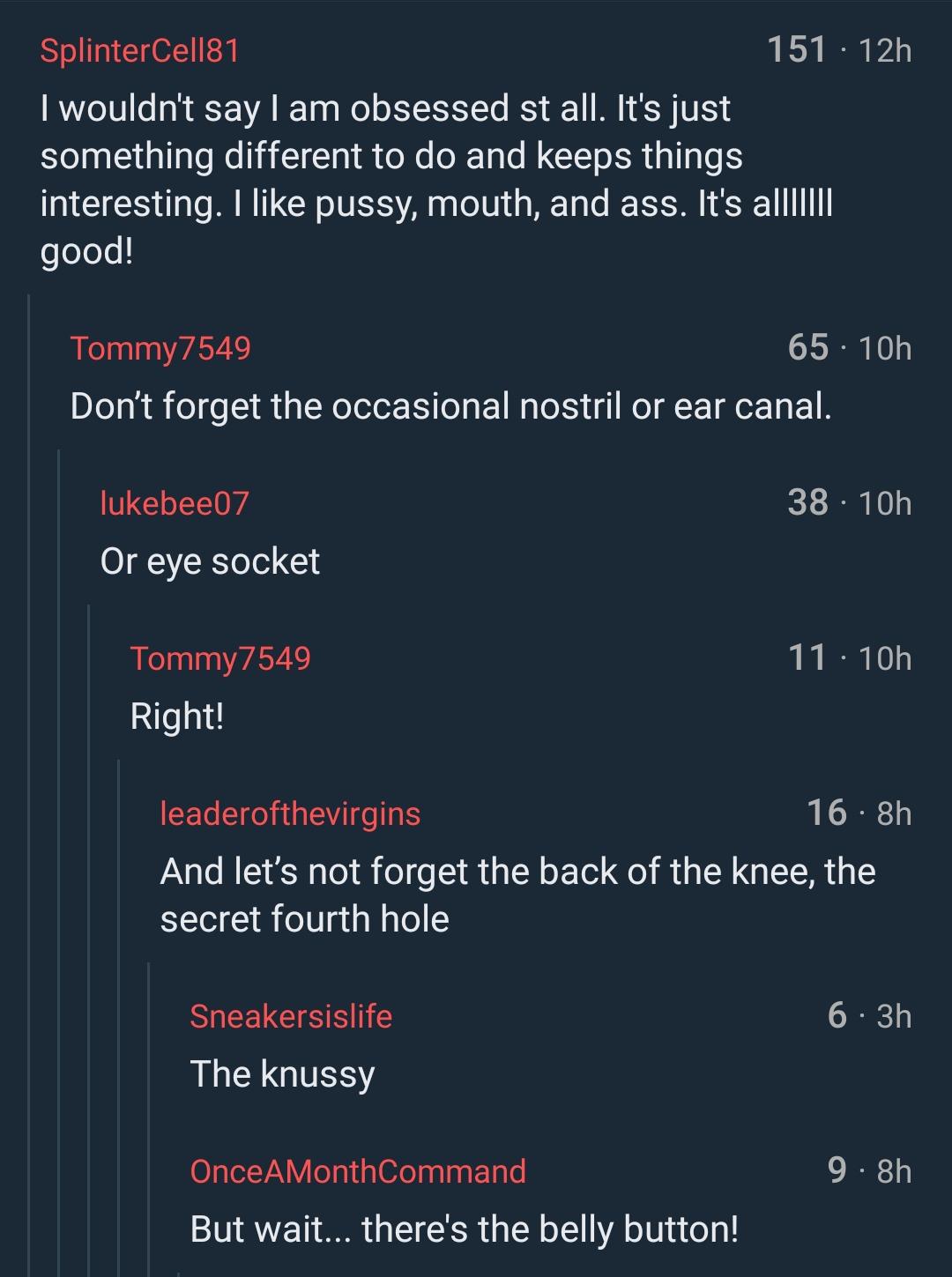The image size is (952, 1277).
Task: Open SplinterCell81's user profile
Action: [139, 50]
